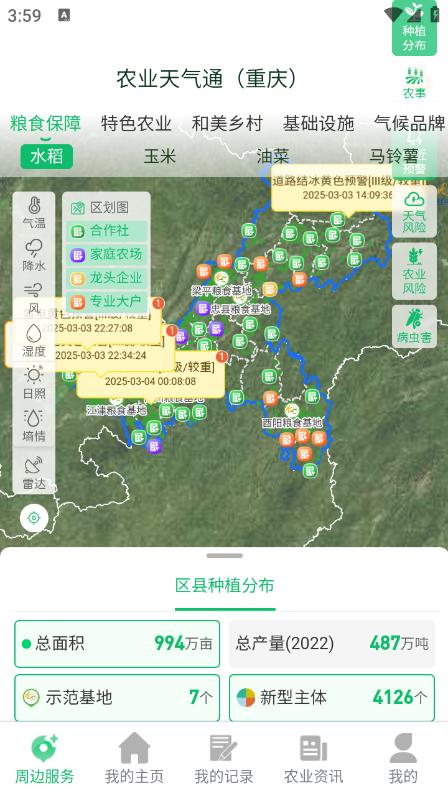448x796 pixels.
Task: Tap the locate-me target button on map
Action: pyautogui.click(x=34, y=518)
